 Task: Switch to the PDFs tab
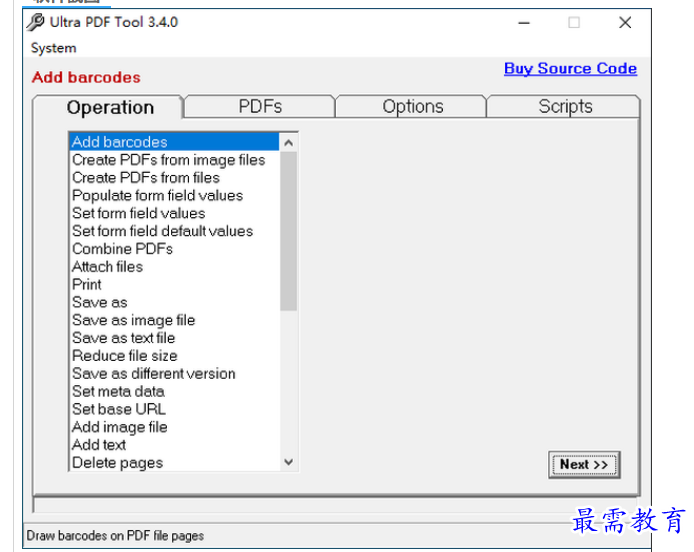[x=260, y=106]
